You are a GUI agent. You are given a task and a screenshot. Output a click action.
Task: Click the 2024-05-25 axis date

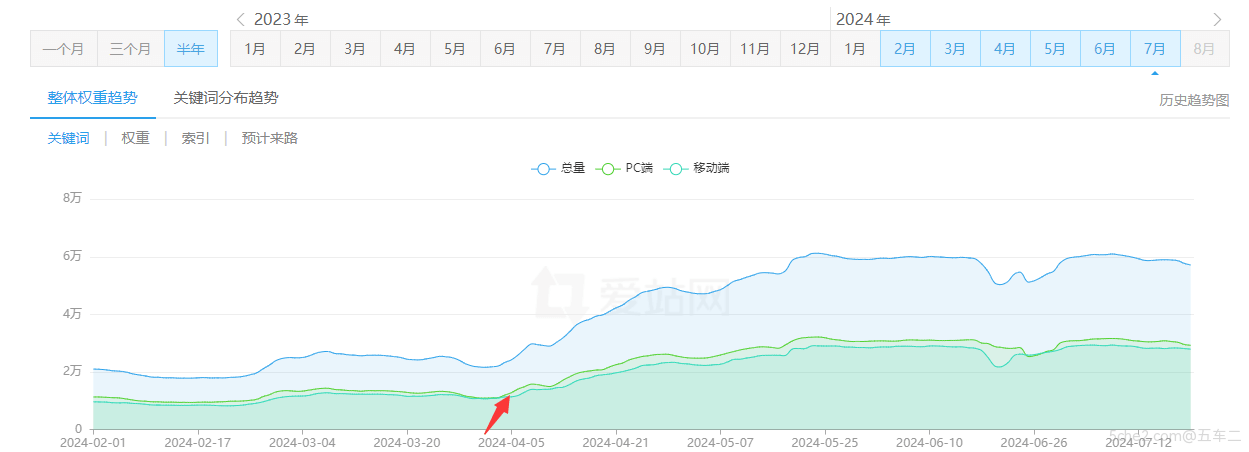[x=825, y=441]
